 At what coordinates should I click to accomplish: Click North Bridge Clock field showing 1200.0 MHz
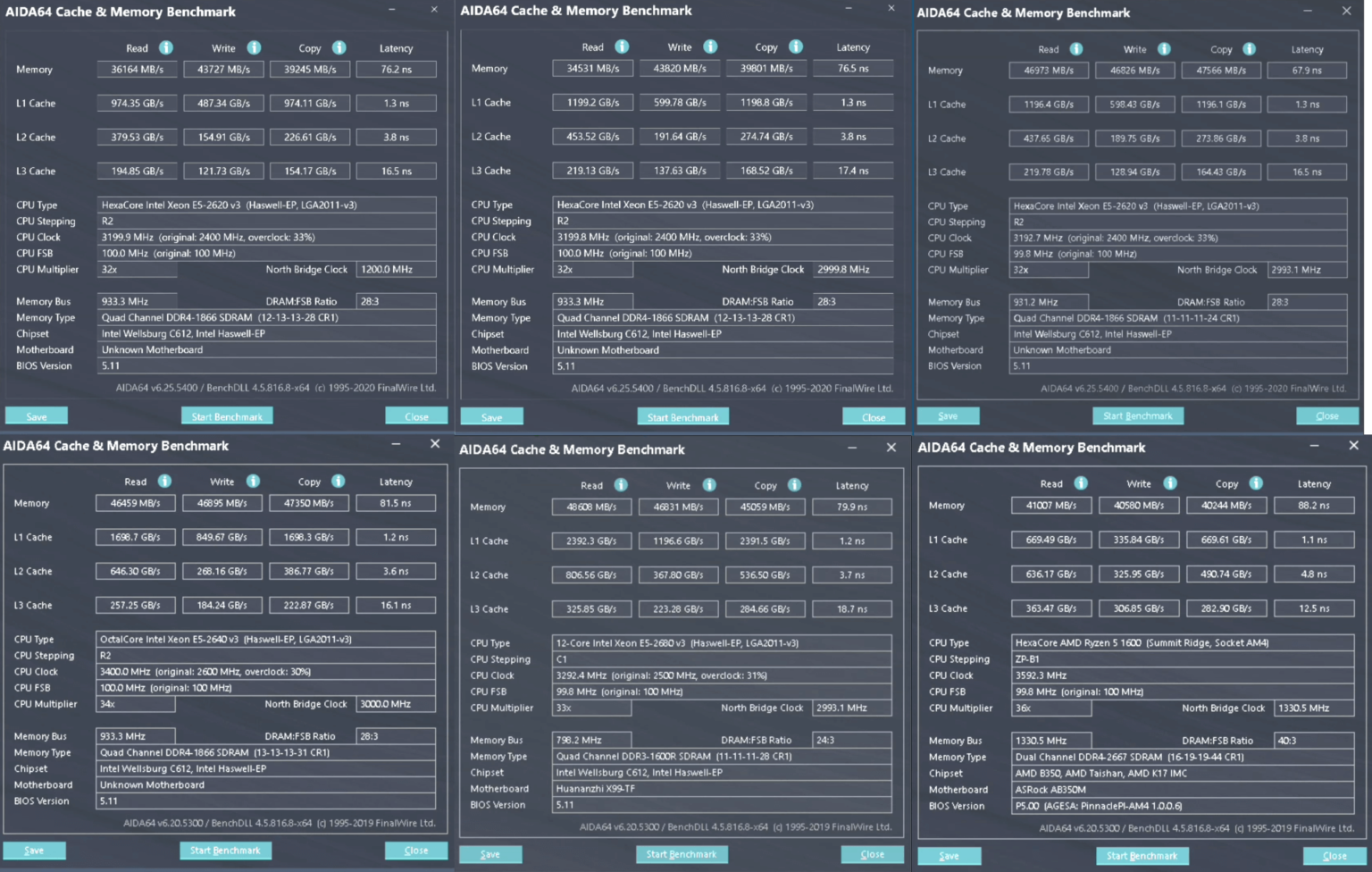[397, 269]
